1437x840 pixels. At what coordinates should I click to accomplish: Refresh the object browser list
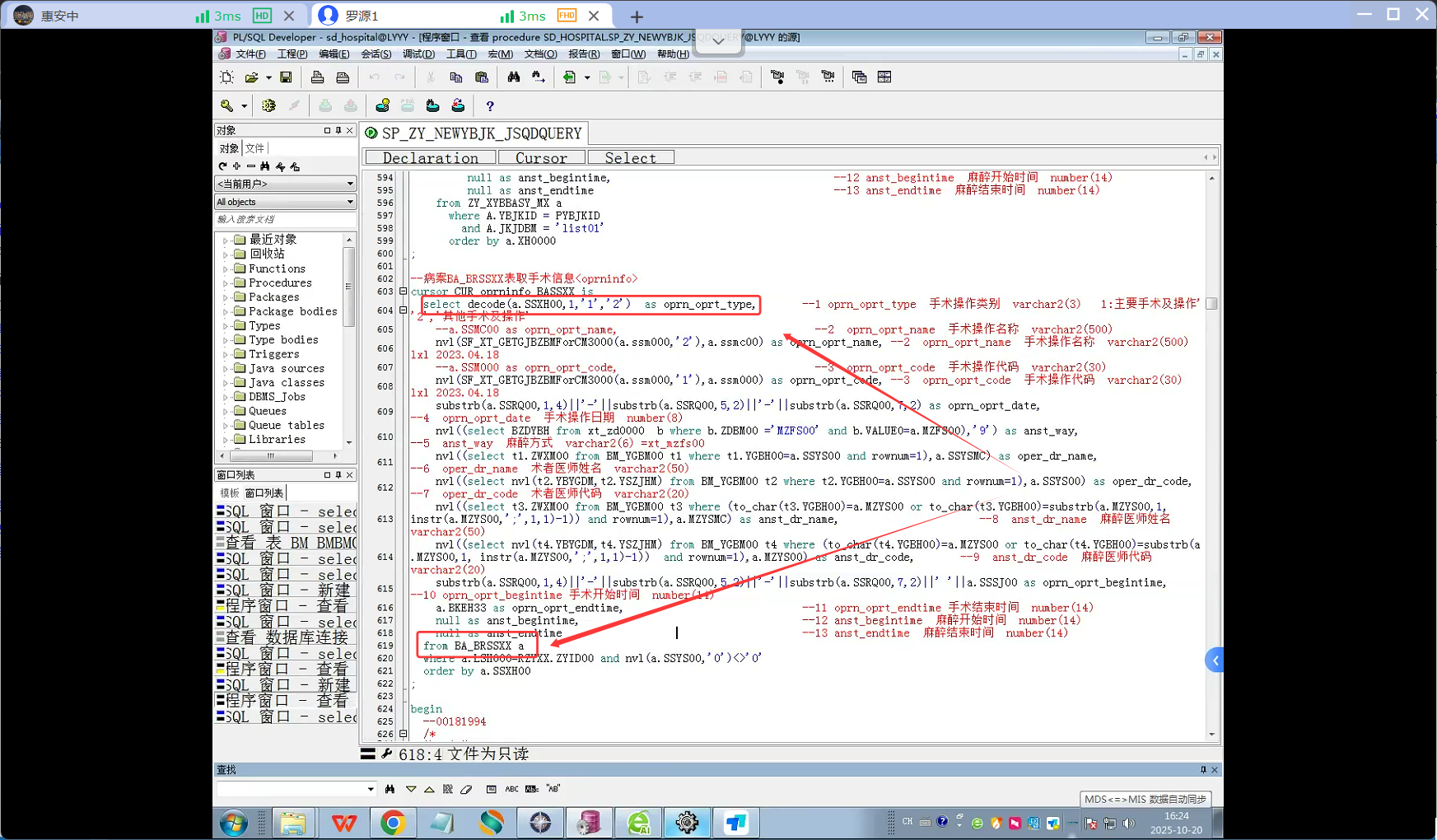tap(222, 166)
